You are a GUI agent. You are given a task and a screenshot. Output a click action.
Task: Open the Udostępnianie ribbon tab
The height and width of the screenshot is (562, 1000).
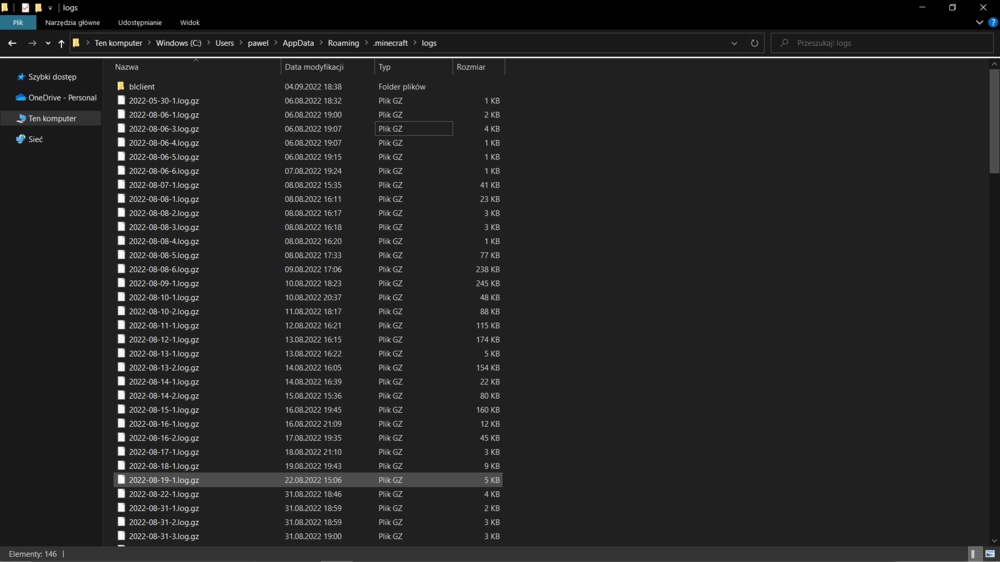tap(140, 22)
